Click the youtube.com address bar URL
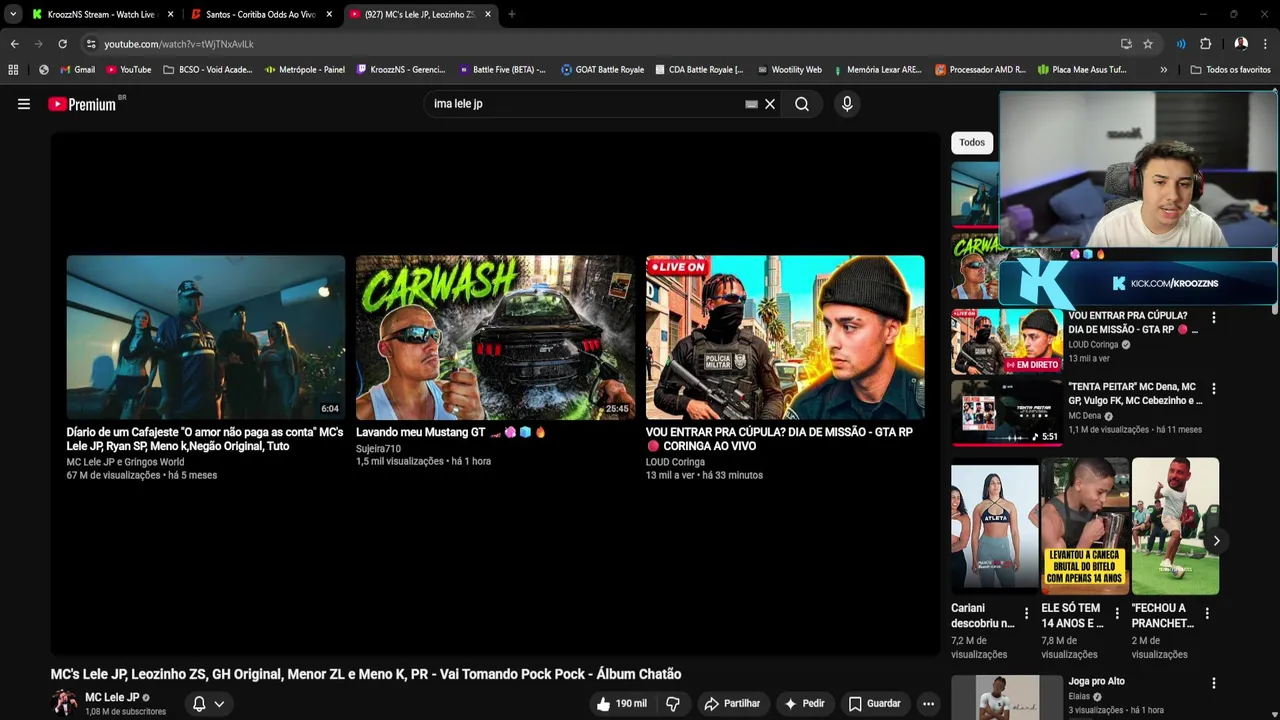1280x720 pixels. (179, 44)
